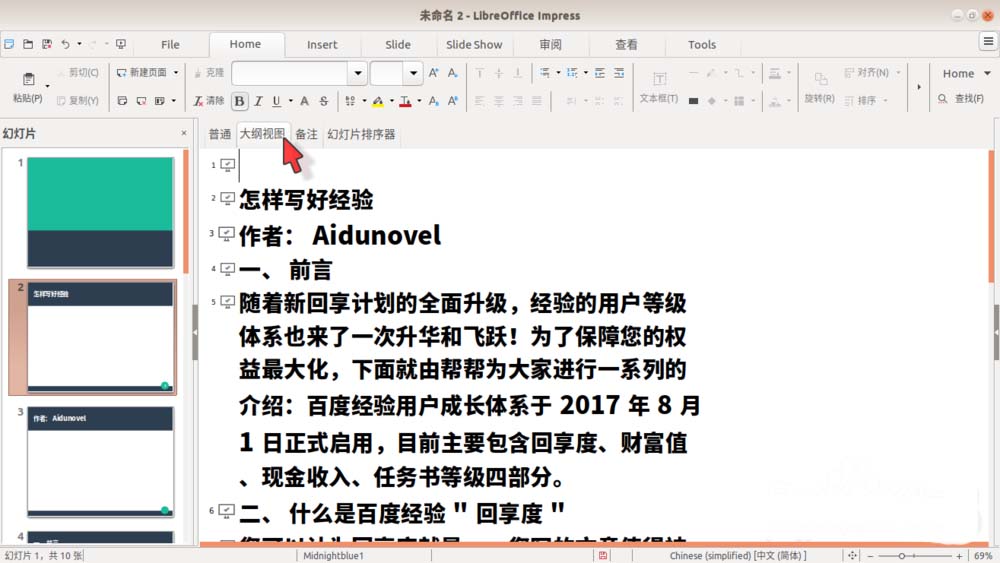Toggle the numbered list
This screenshot has height=563, width=1000.
572,73
